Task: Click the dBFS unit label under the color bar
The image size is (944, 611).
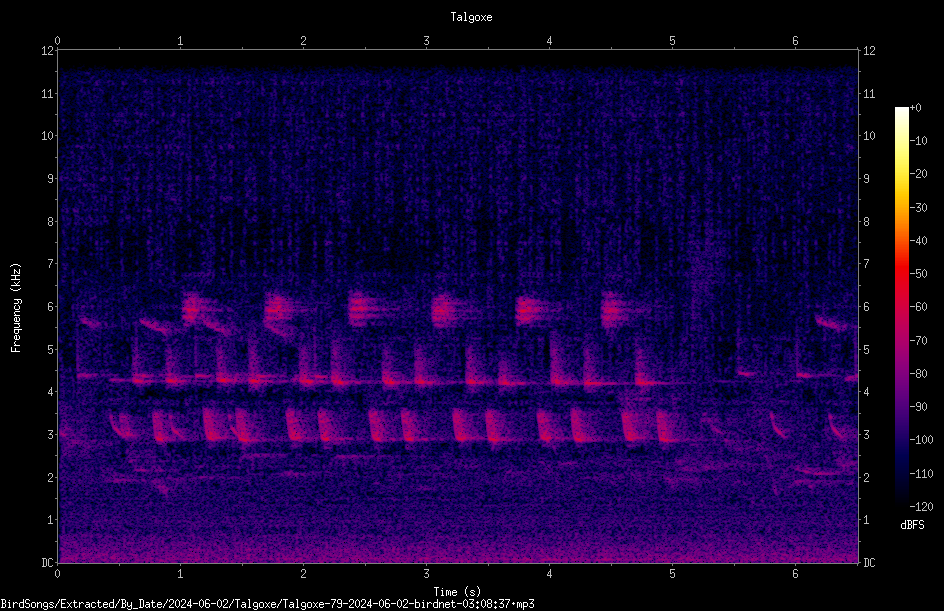Action: tap(912, 525)
